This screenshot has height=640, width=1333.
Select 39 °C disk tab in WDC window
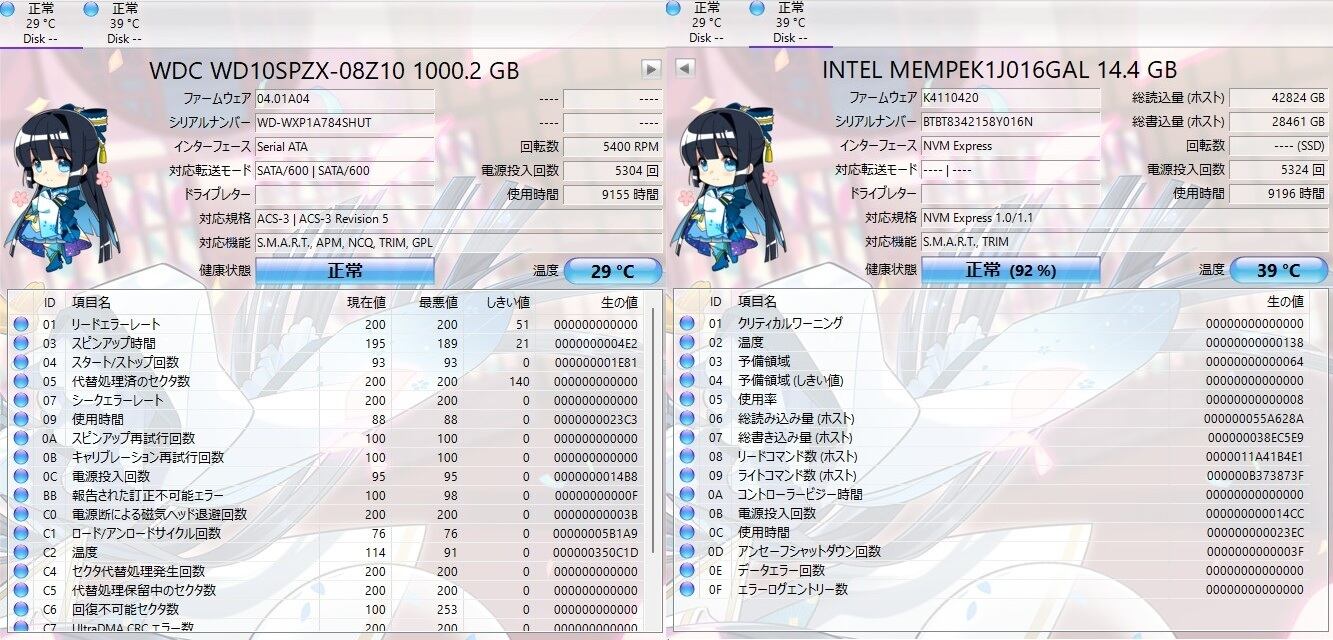(124, 23)
